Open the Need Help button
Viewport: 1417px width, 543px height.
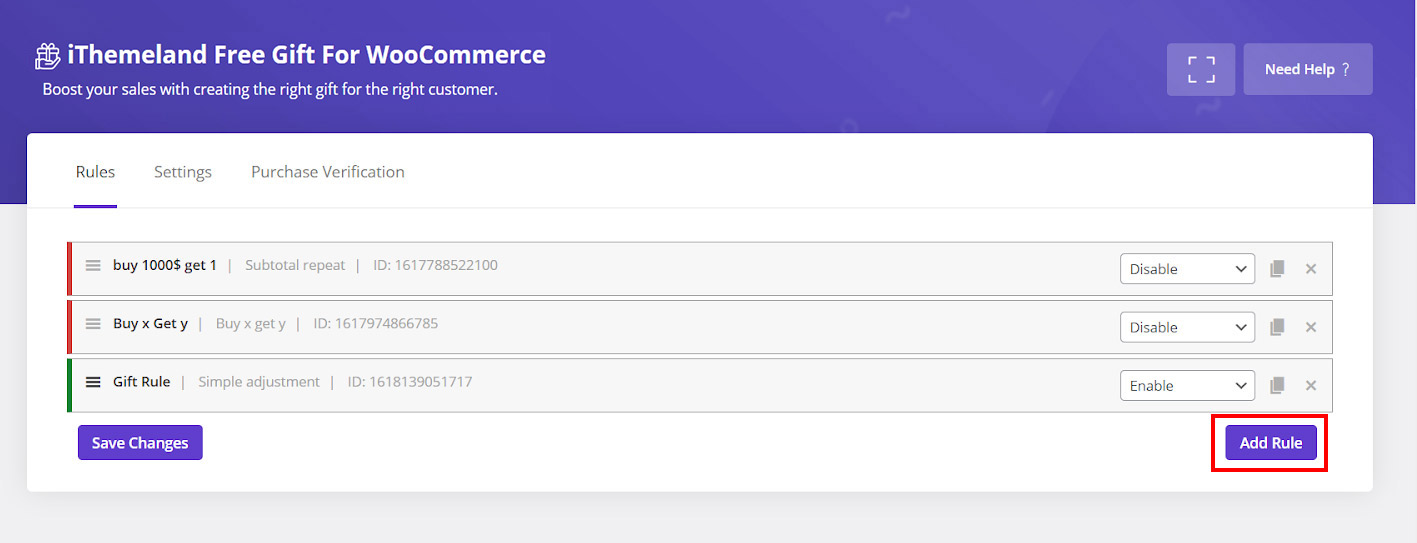click(1307, 69)
